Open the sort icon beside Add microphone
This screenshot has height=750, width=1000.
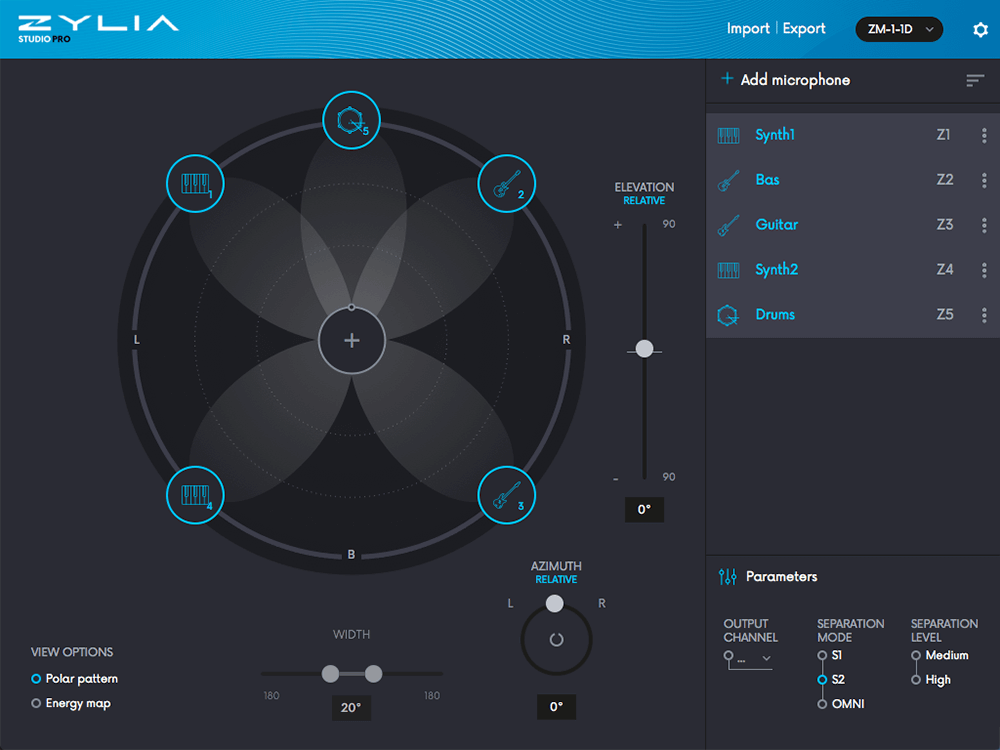pyautogui.click(x=974, y=80)
